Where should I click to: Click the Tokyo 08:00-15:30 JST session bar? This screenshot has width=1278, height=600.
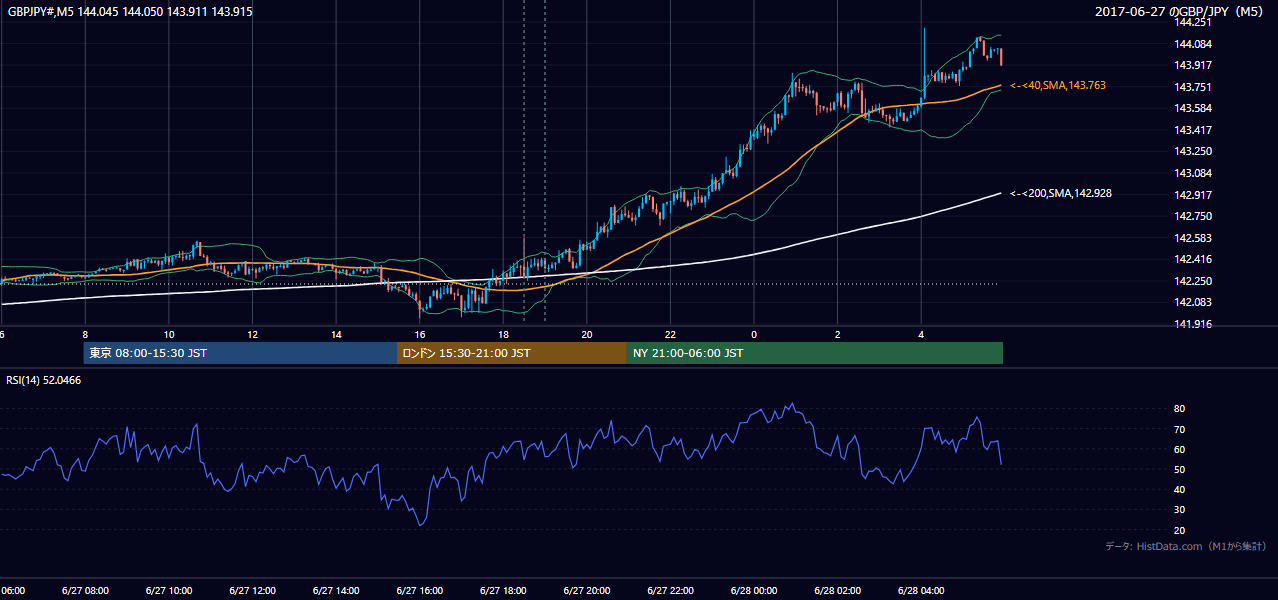point(240,353)
